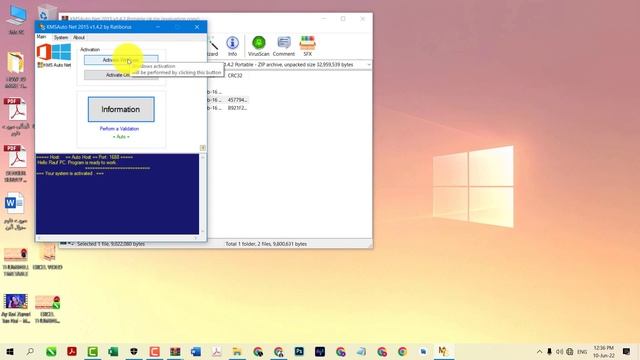Click the SFX icon in WinRAR

[307, 46]
